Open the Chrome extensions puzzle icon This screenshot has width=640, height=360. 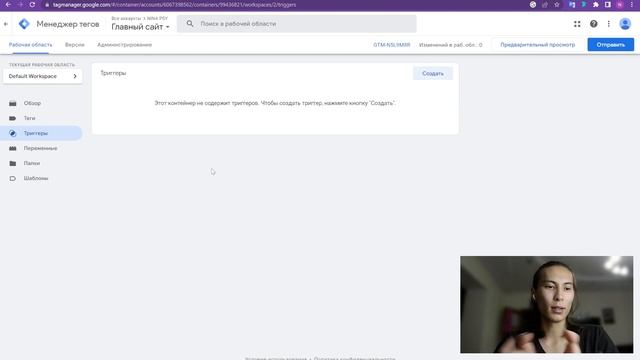pos(596,4)
